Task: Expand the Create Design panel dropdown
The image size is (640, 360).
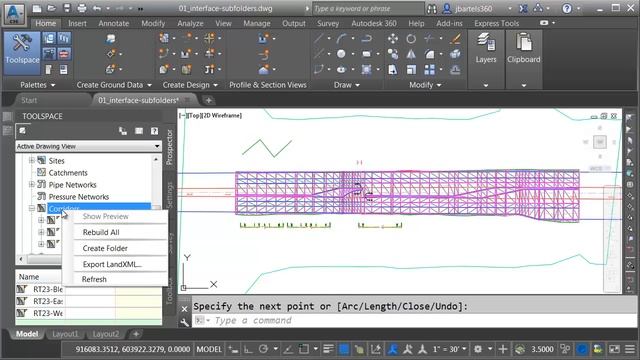Action: (216, 85)
